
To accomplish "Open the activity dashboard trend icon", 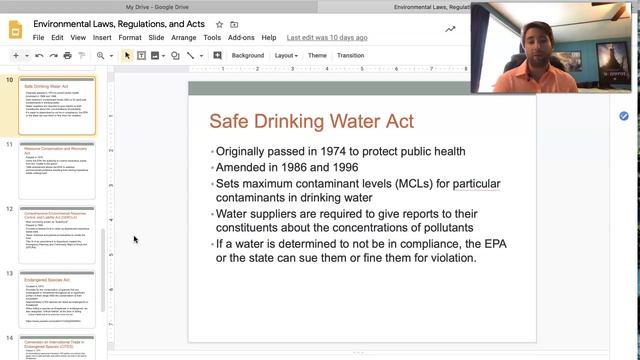I will (x=450, y=29).
